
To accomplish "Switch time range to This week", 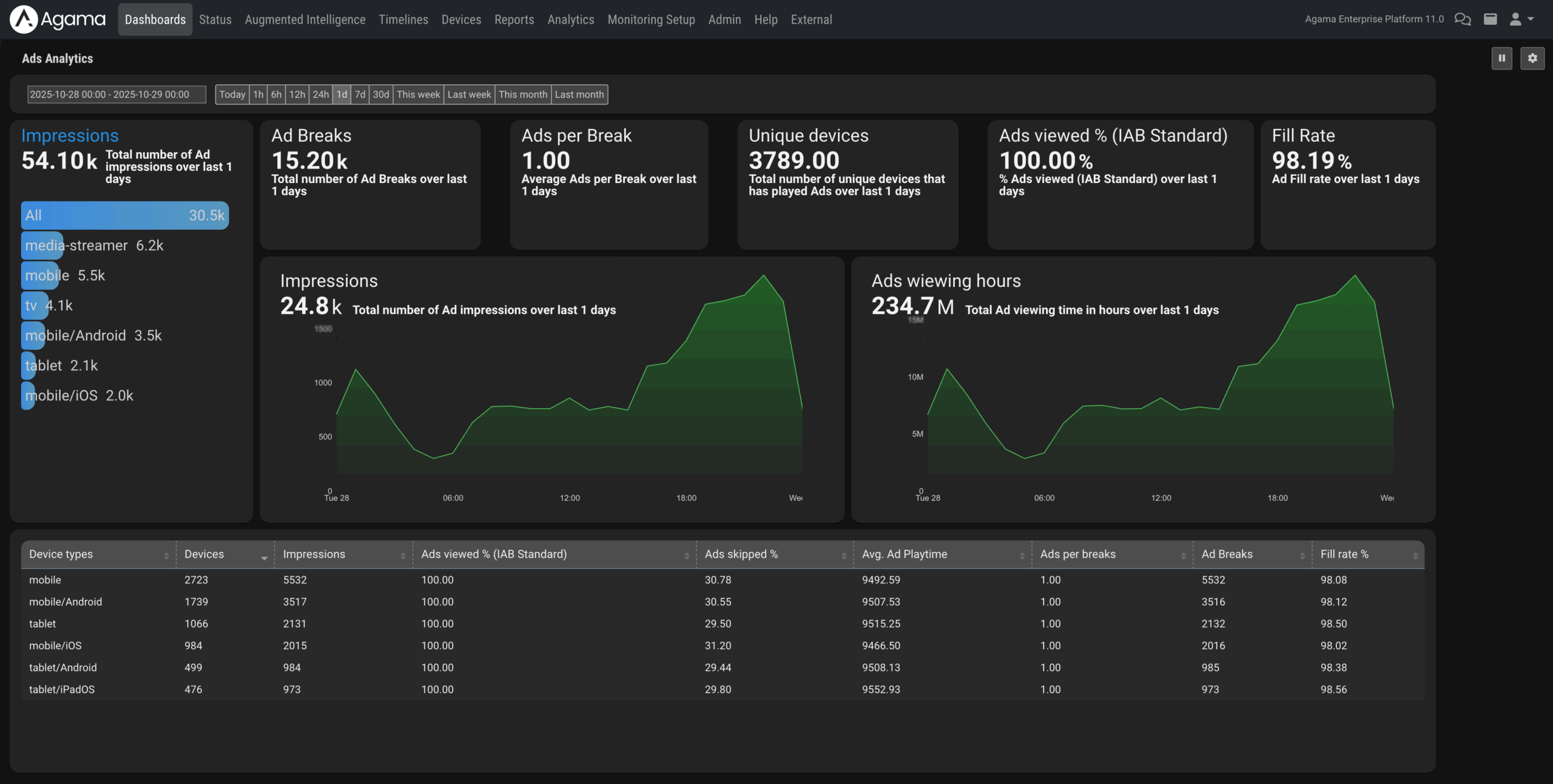I will tap(418, 94).
